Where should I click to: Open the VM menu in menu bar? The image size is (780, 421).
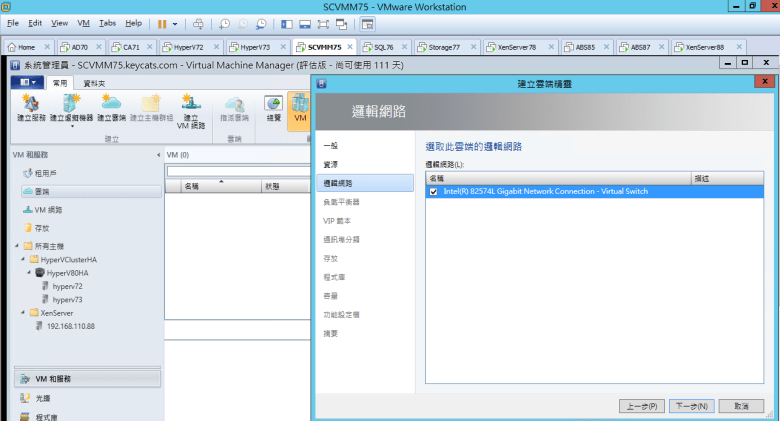(84, 22)
